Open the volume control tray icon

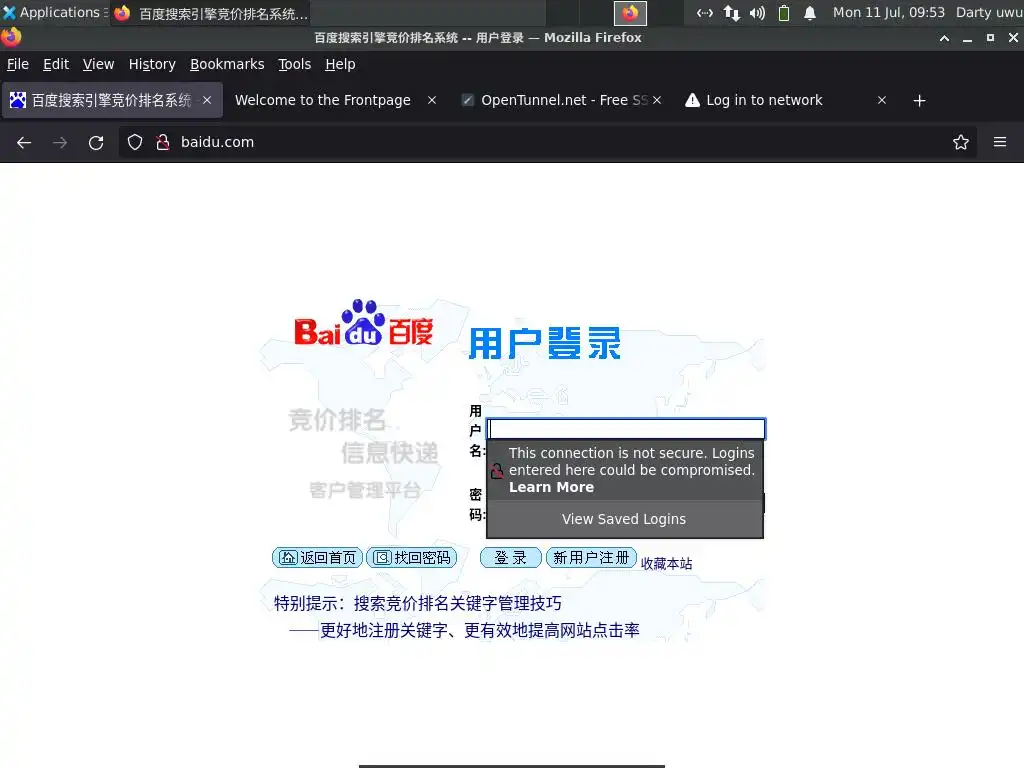pyautogui.click(x=758, y=13)
